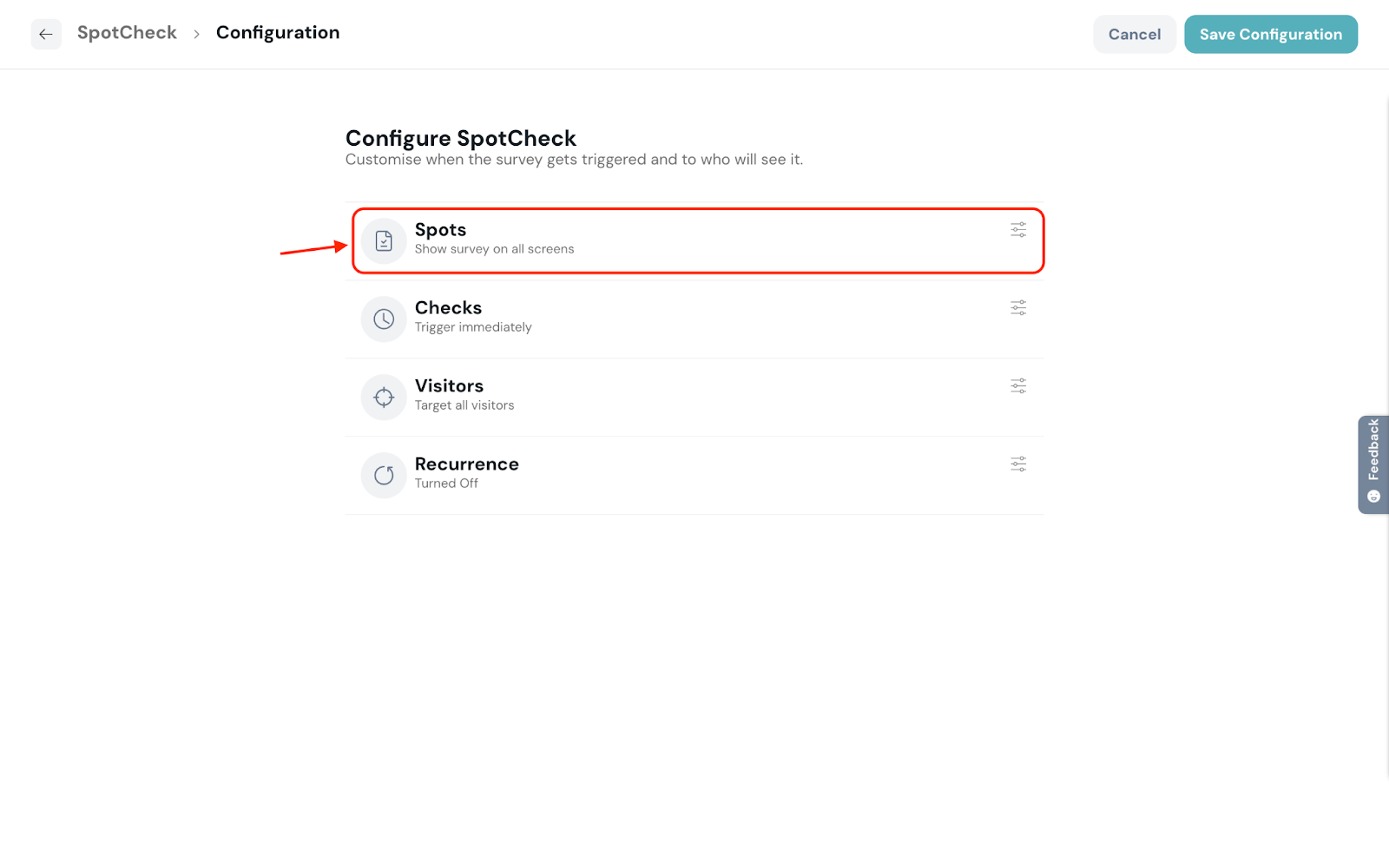Expand the Checks section title
Image resolution: width=1389 pixels, height=868 pixels.
(x=448, y=308)
